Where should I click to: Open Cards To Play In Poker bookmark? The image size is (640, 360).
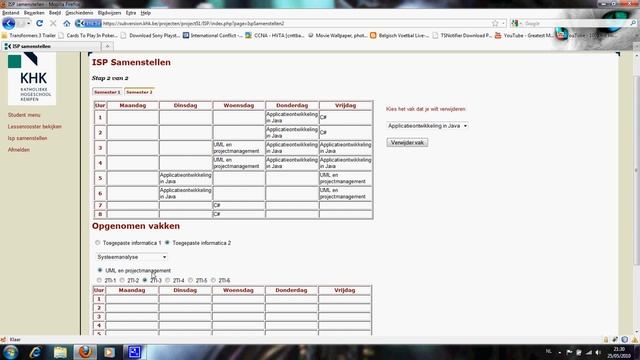[89, 36]
